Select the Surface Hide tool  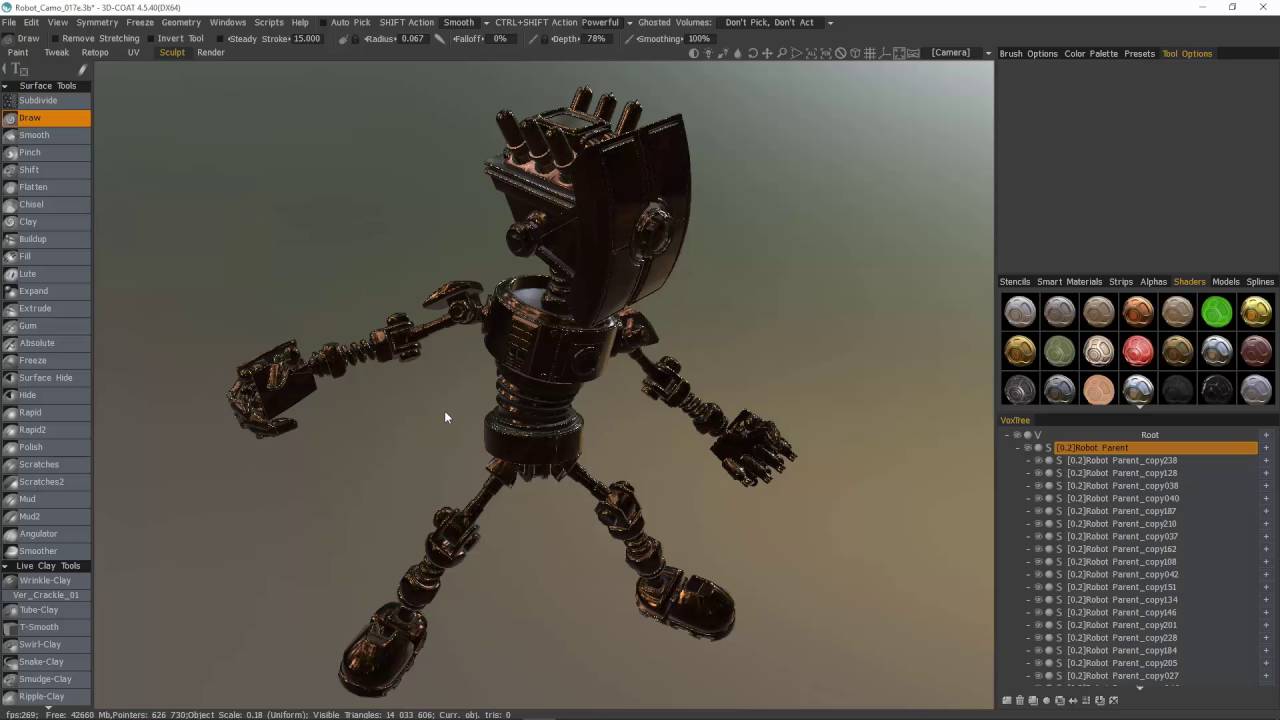pyautogui.click(x=46, y=378)
